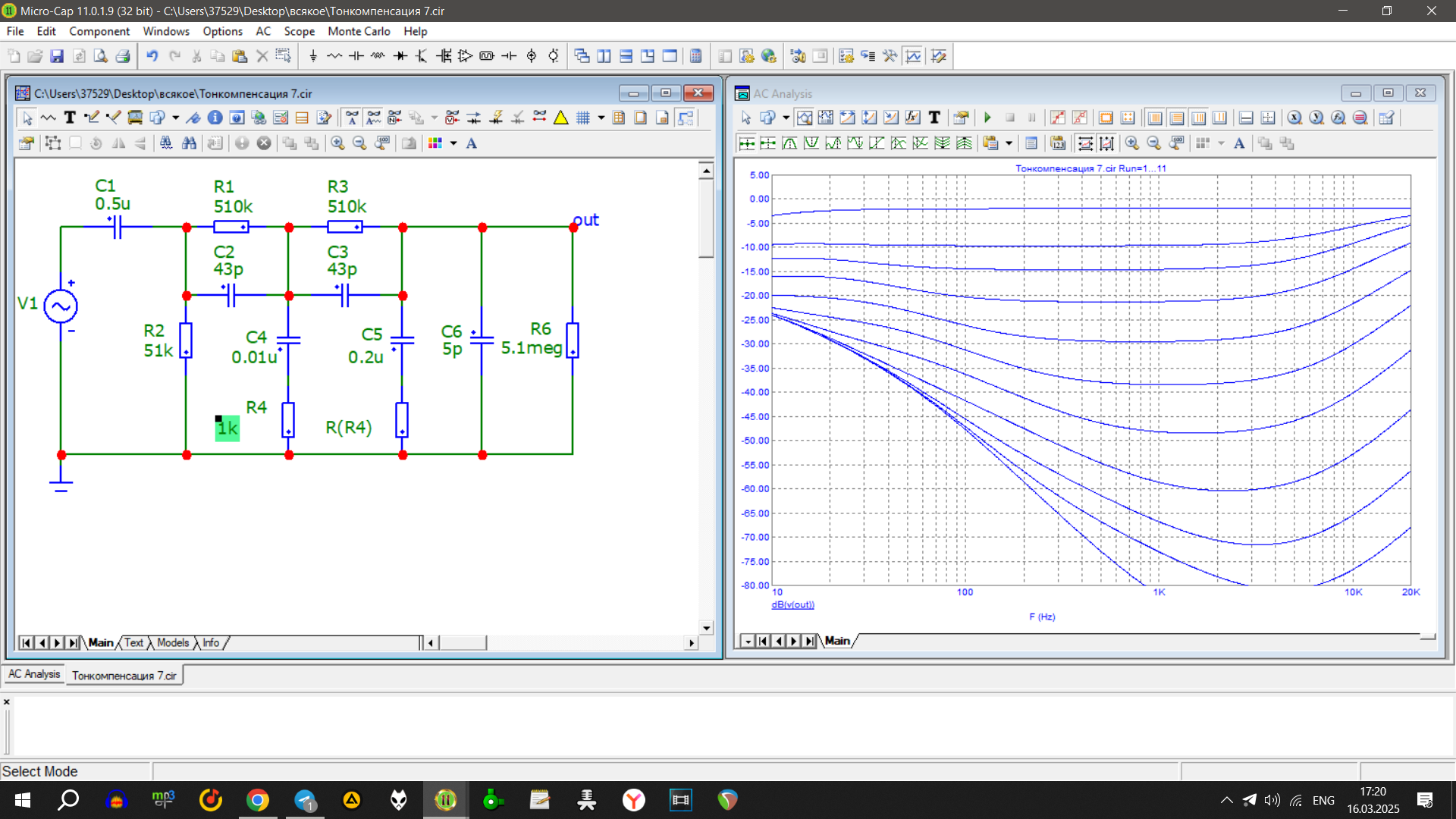The width and height of the screenshot is (1456, 819).
Task: Select the Ground component icon
Action: tap(312, 56)
